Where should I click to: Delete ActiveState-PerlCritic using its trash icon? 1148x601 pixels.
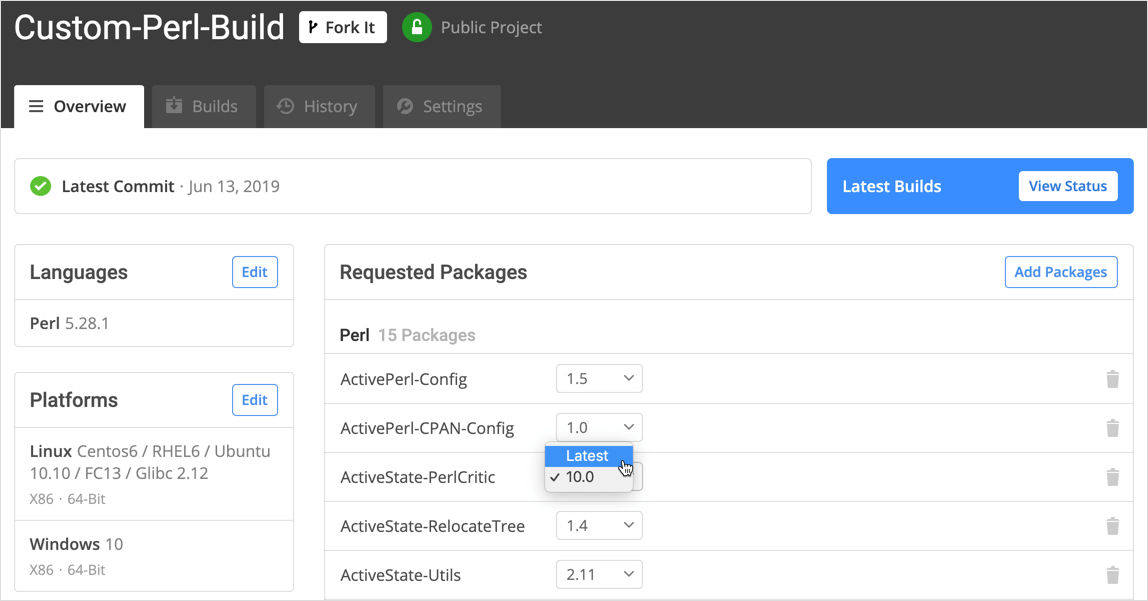1112,477
